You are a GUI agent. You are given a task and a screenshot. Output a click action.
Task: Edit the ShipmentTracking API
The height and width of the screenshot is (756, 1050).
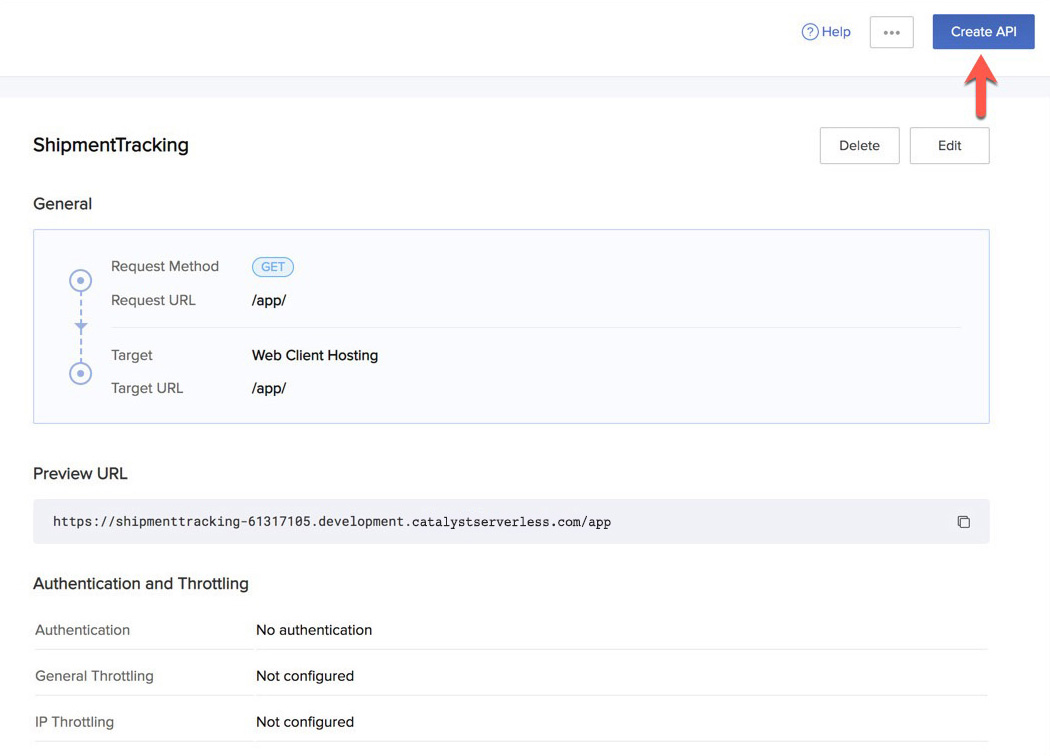949,146
